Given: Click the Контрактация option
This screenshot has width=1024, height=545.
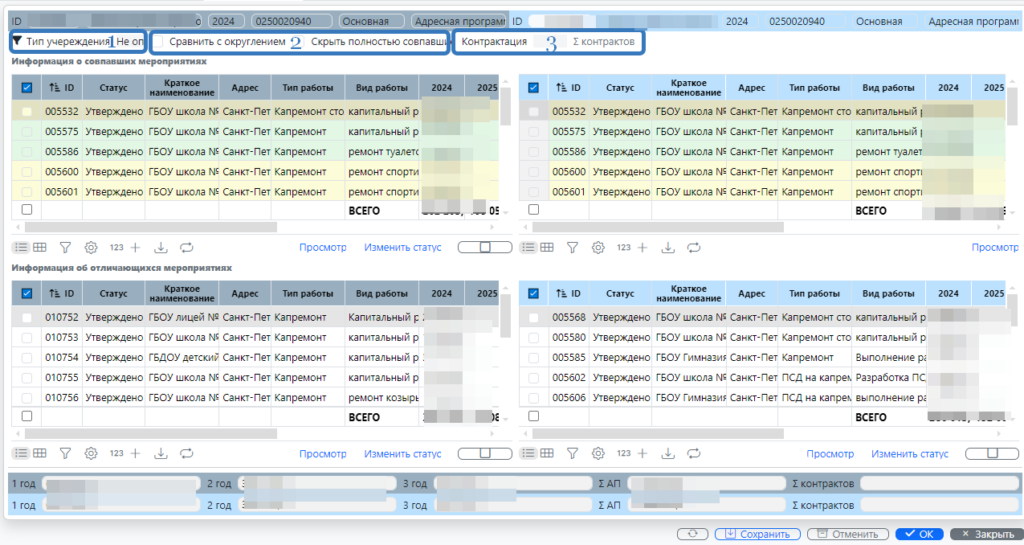Looking at the screenshot, I should 494,42.
